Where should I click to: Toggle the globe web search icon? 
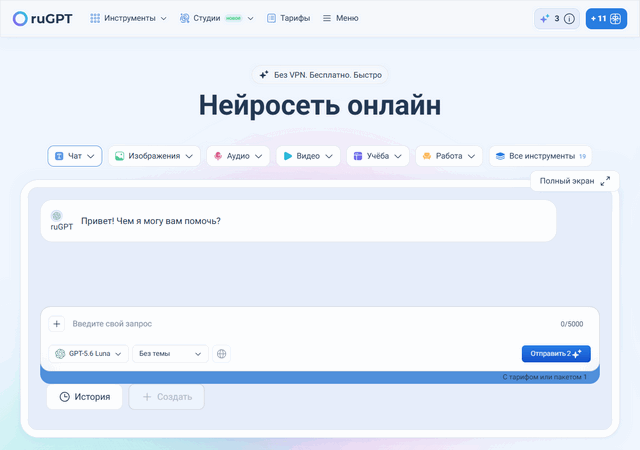pyautogui.click(x=222, y=354)
